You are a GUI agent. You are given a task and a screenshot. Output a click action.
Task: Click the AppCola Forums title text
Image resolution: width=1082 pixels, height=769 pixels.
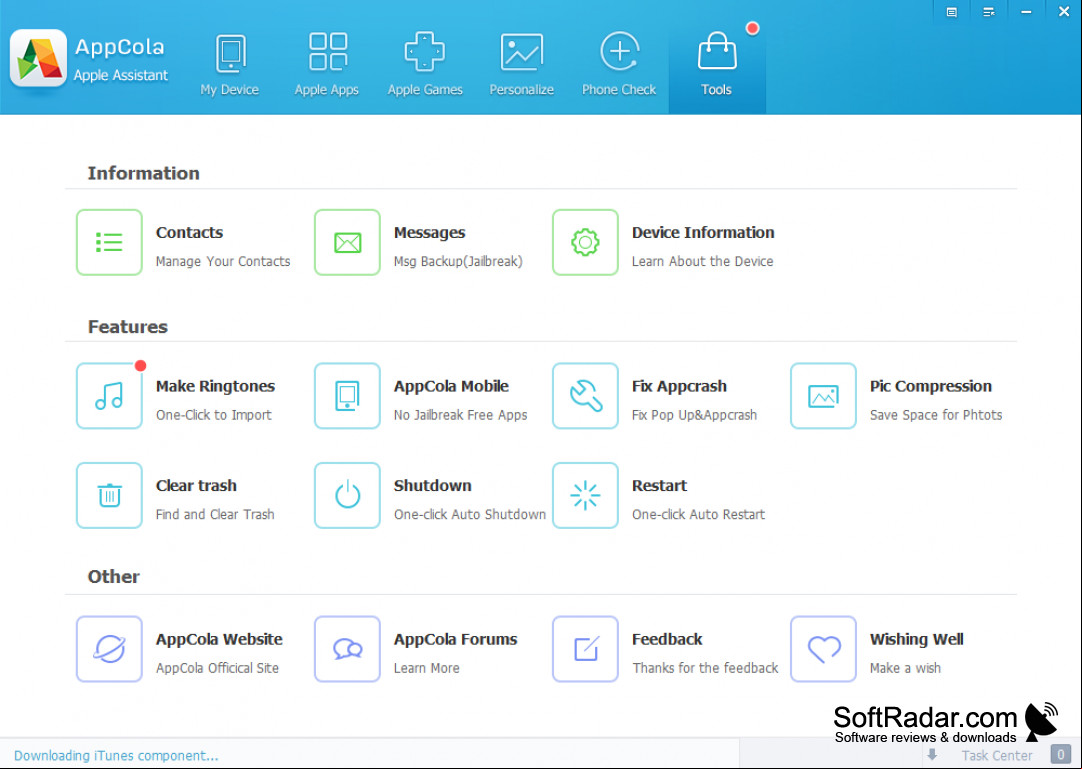pos(455,640)
